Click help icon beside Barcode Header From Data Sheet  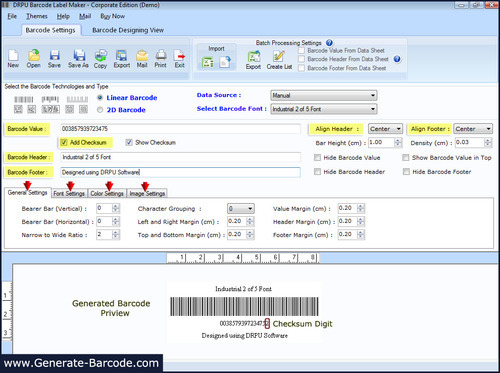click(x=397, y=59)
